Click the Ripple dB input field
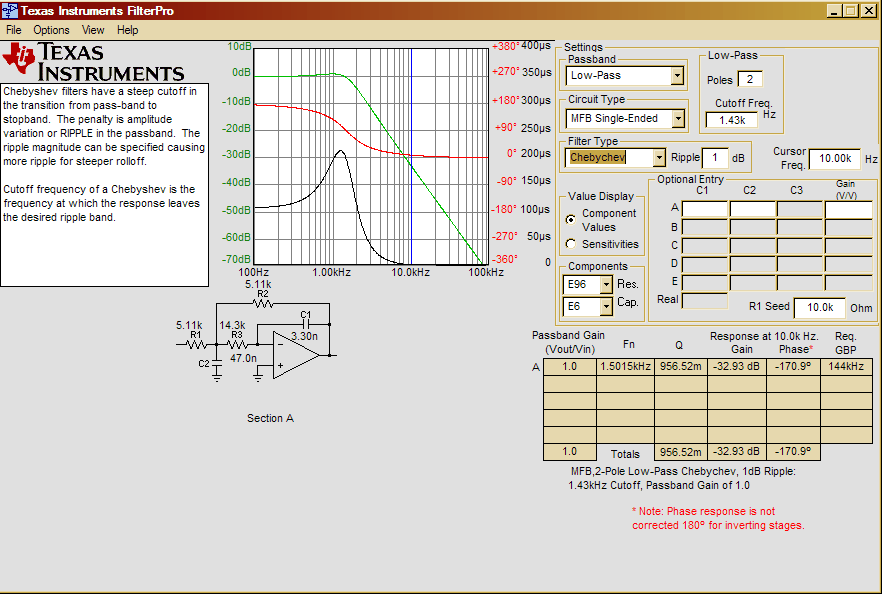Viewport: 882px width, 594px height. (715, 158)
